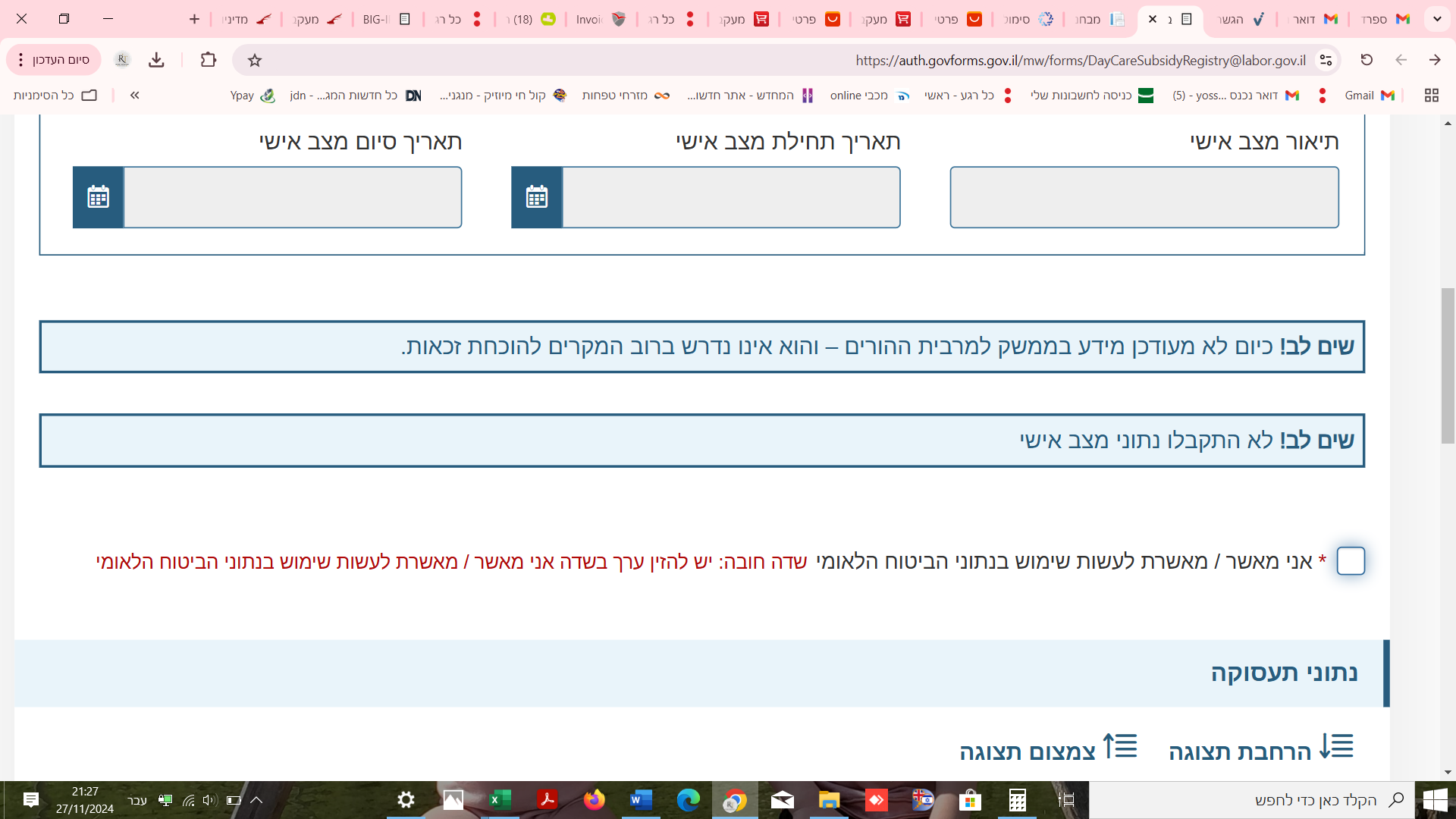
Task: Click the page vertical scrollbar thumb
Action: [x=1448, y=364]
